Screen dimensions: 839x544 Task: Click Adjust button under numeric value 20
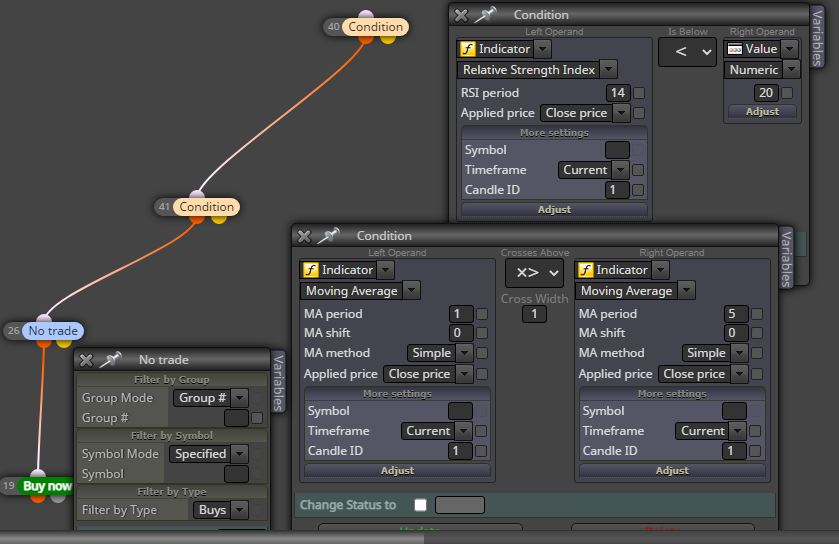pyautogui.click(x=762, y=112)
